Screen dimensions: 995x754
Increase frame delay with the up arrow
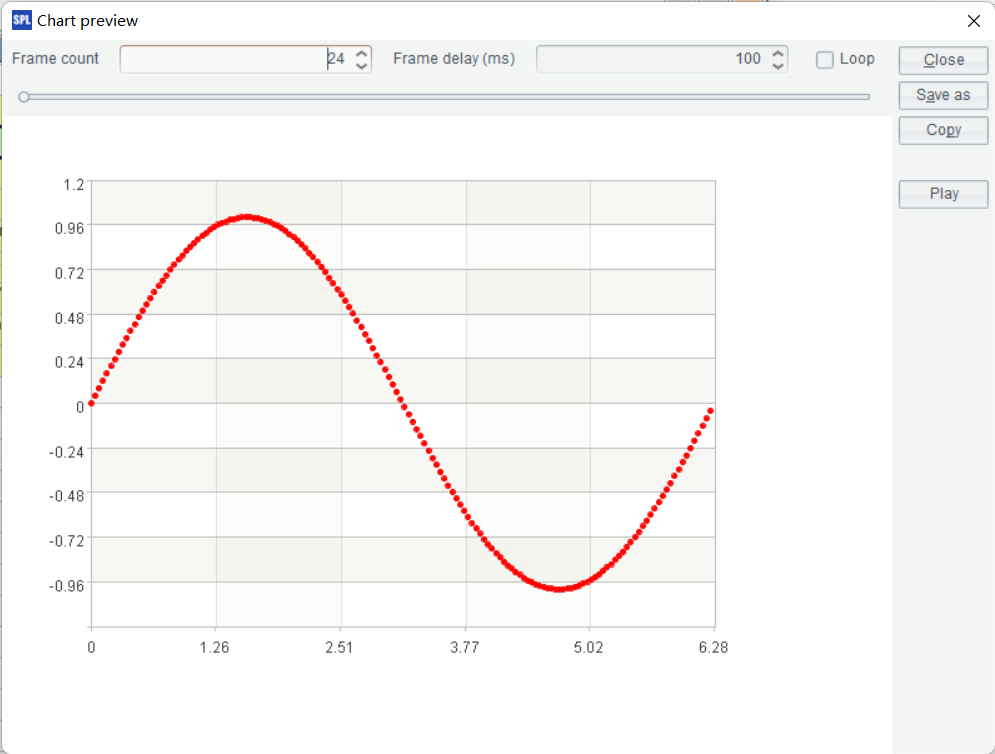point(778,53)
